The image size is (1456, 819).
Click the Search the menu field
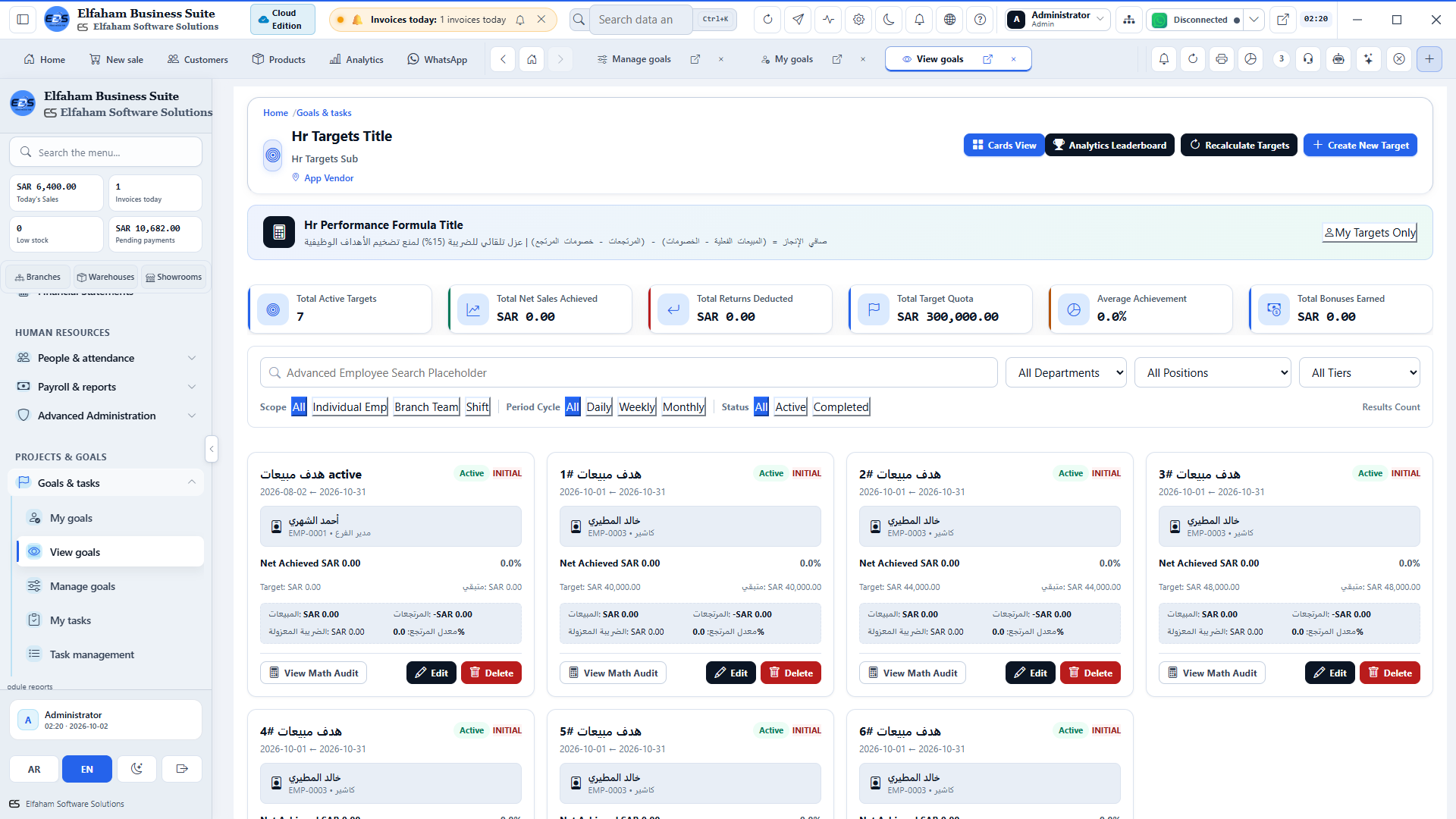pos(106,152)
